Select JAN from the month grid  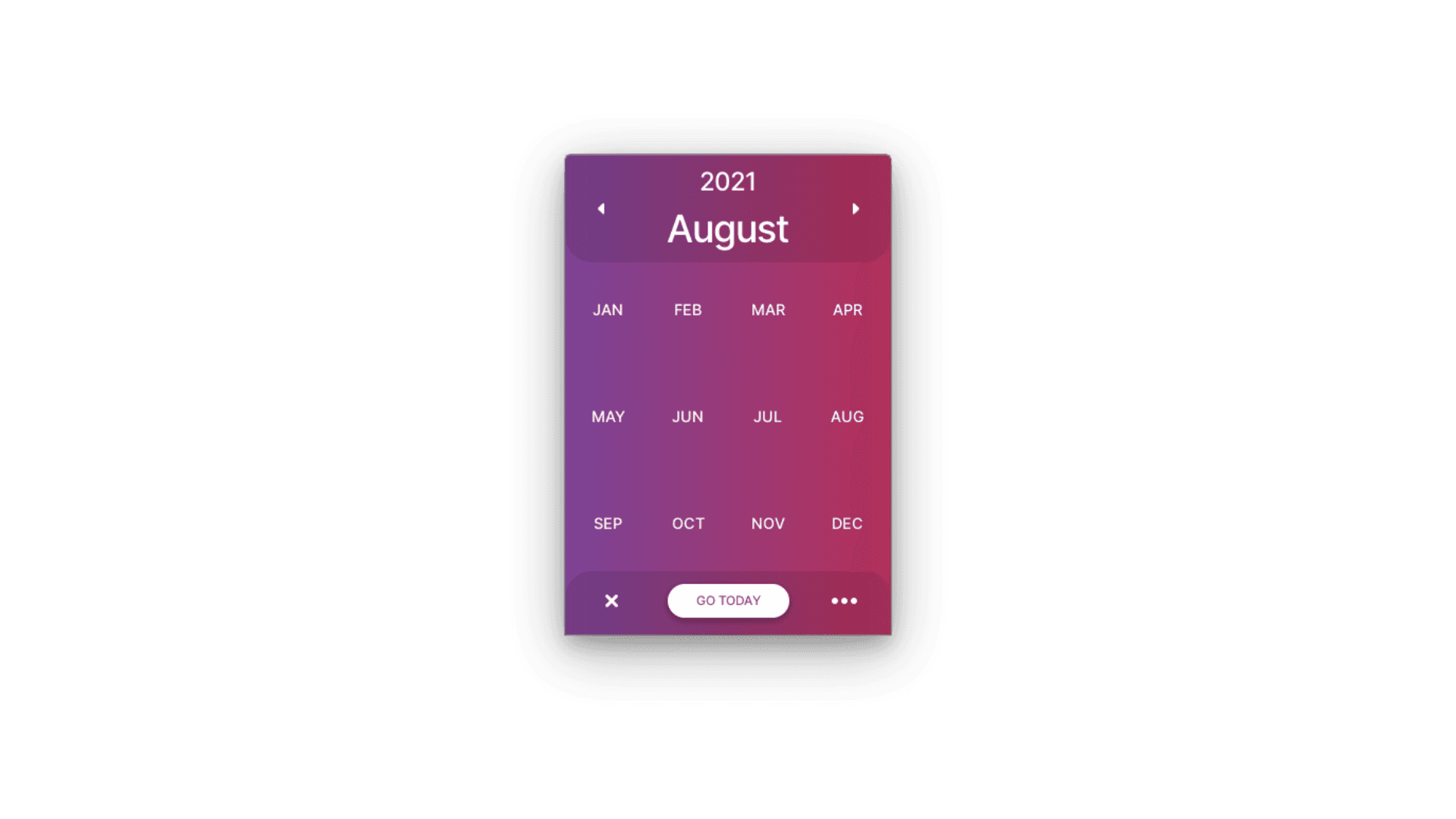(608, 309)
